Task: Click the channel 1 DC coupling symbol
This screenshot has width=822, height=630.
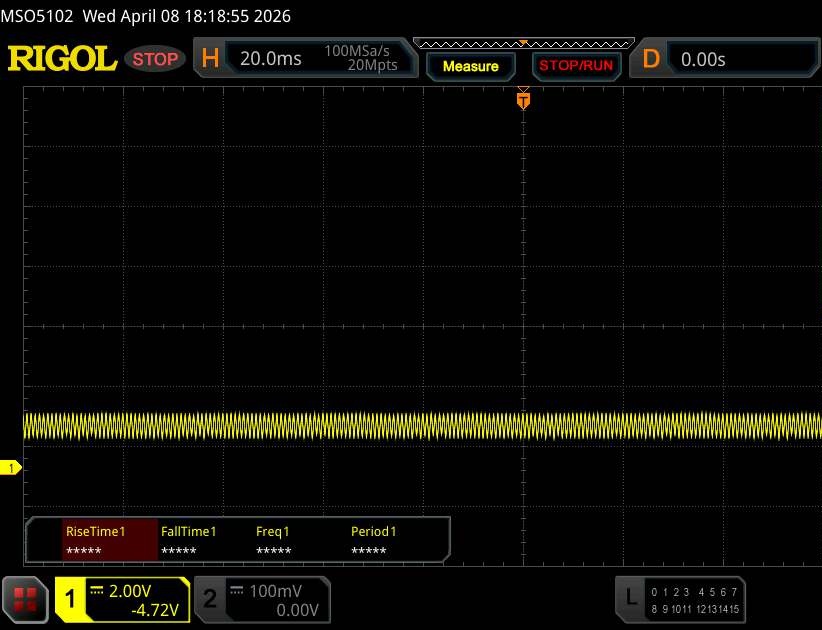Action: tap(97, 590)
